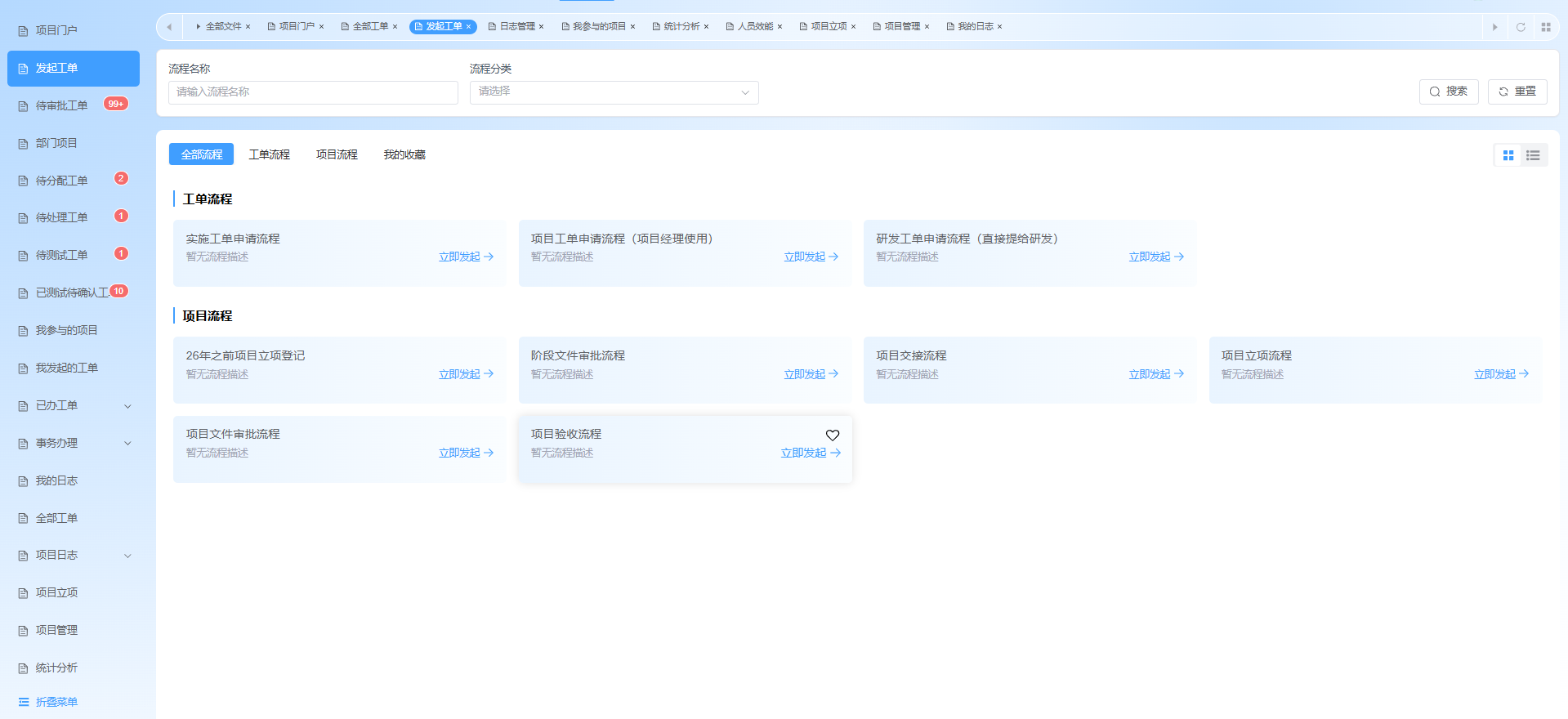
Task: Launch 26年之前项目立项登记 via 立即发起
Action: (466, 374)
